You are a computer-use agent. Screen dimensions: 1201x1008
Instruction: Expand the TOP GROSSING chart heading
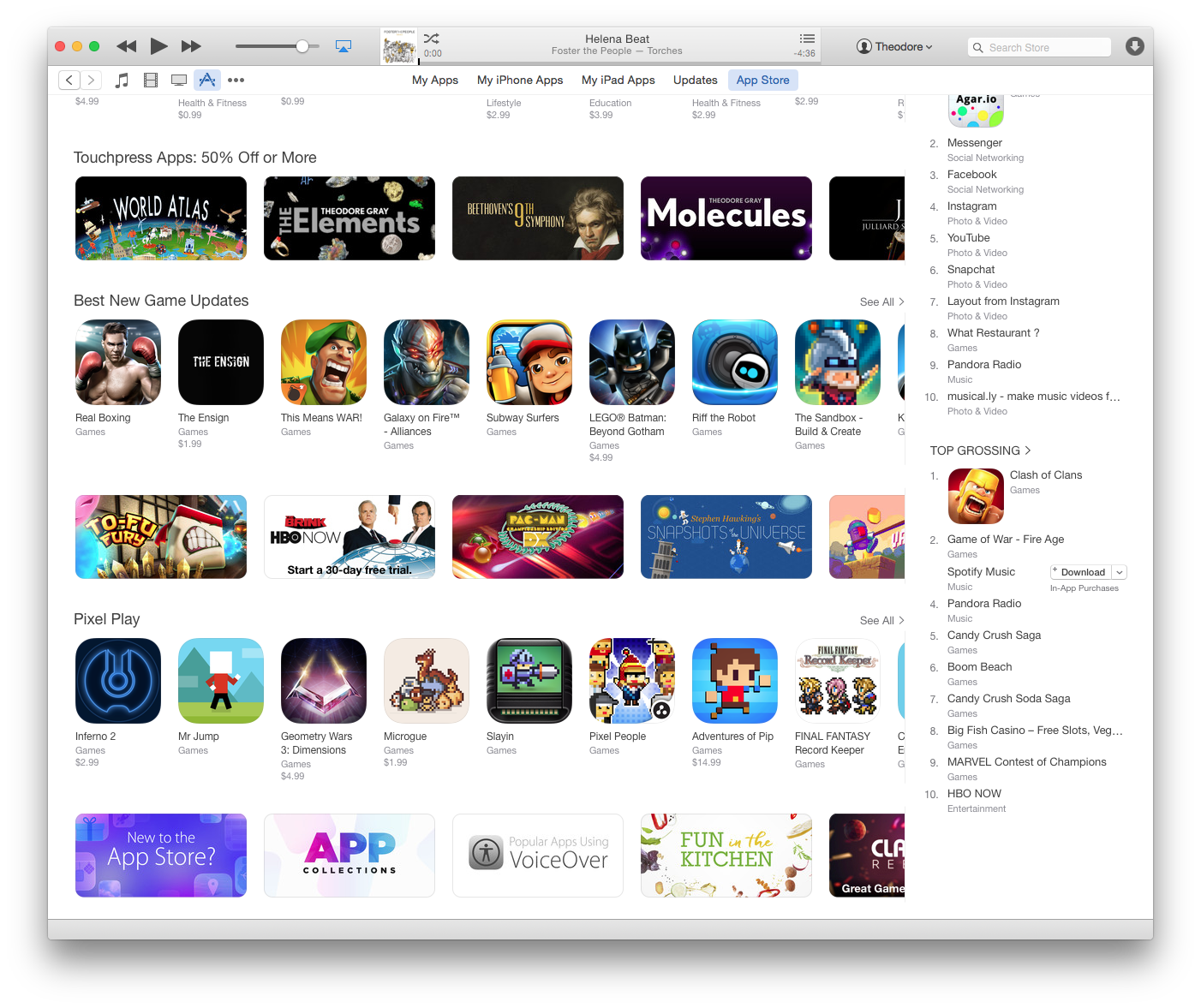(x=980, y=450)
